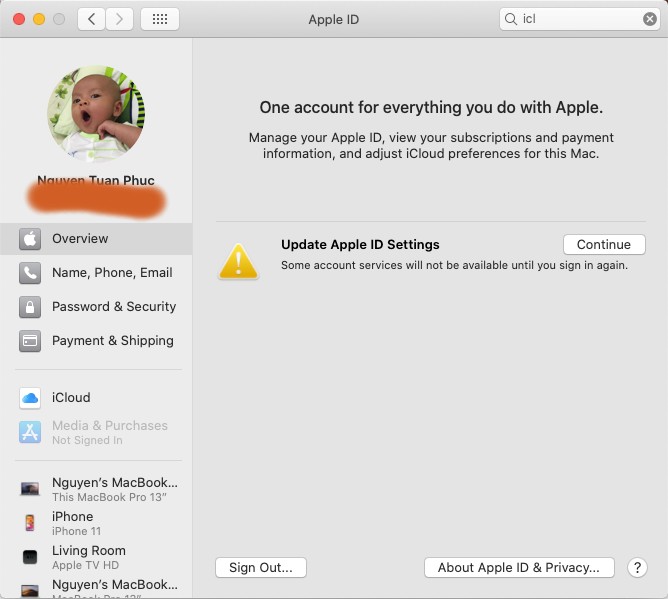Go forward with the right chevron button
The height and width of the screenshot is (599, 668).
click(x=119, y=19)
